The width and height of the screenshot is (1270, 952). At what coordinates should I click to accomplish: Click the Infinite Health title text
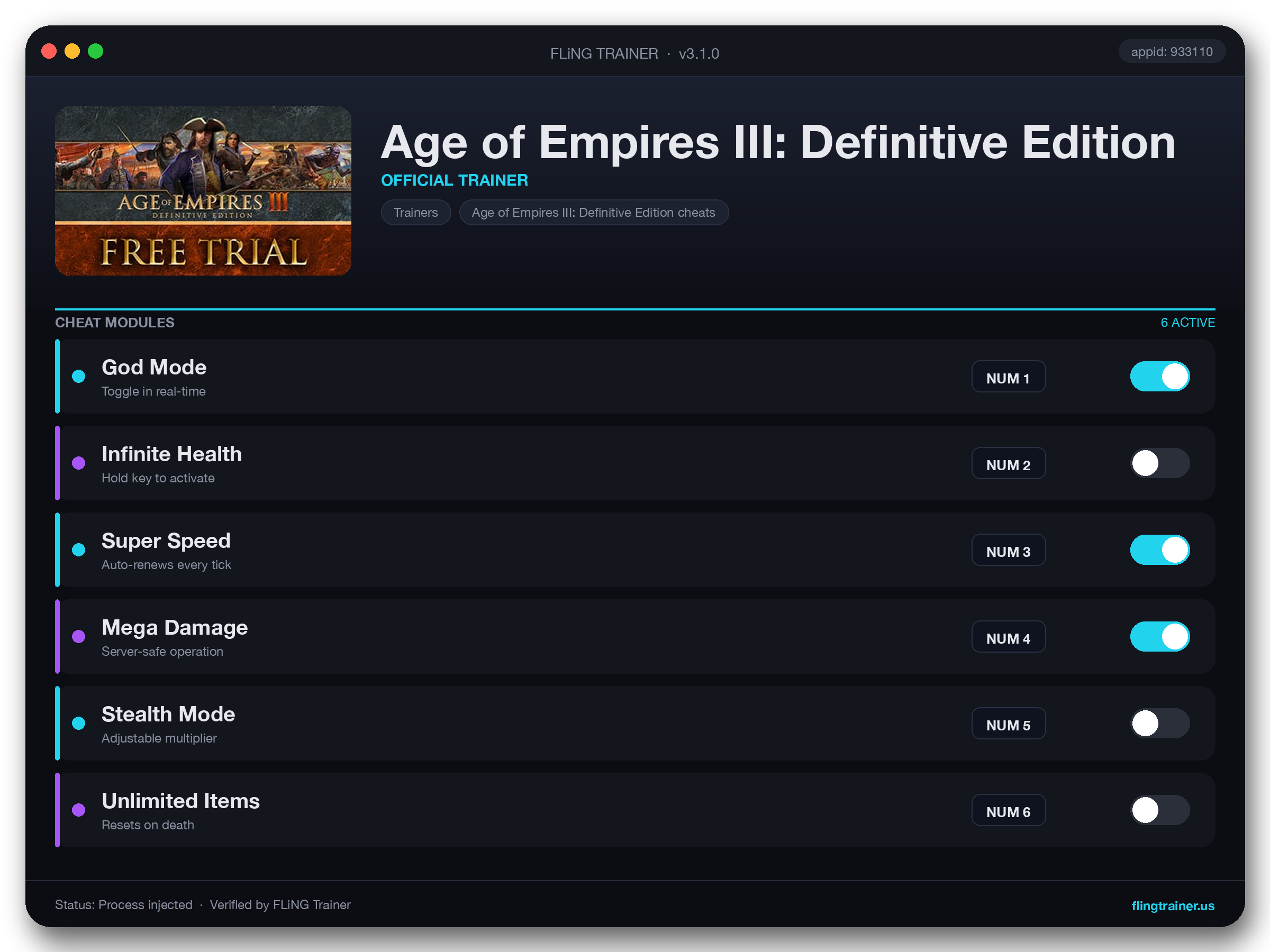[171, 454]
